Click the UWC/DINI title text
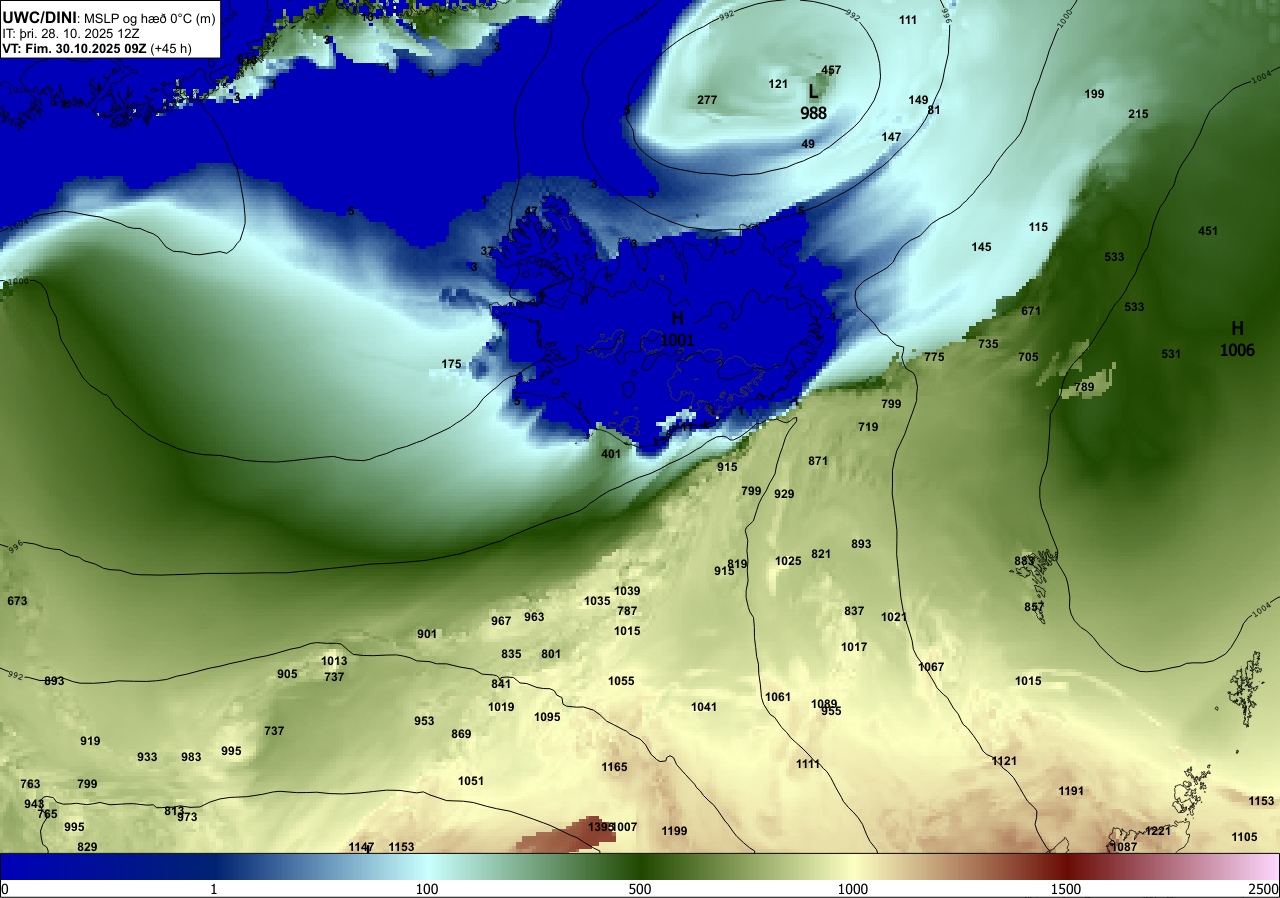 (x=39, y=17)
